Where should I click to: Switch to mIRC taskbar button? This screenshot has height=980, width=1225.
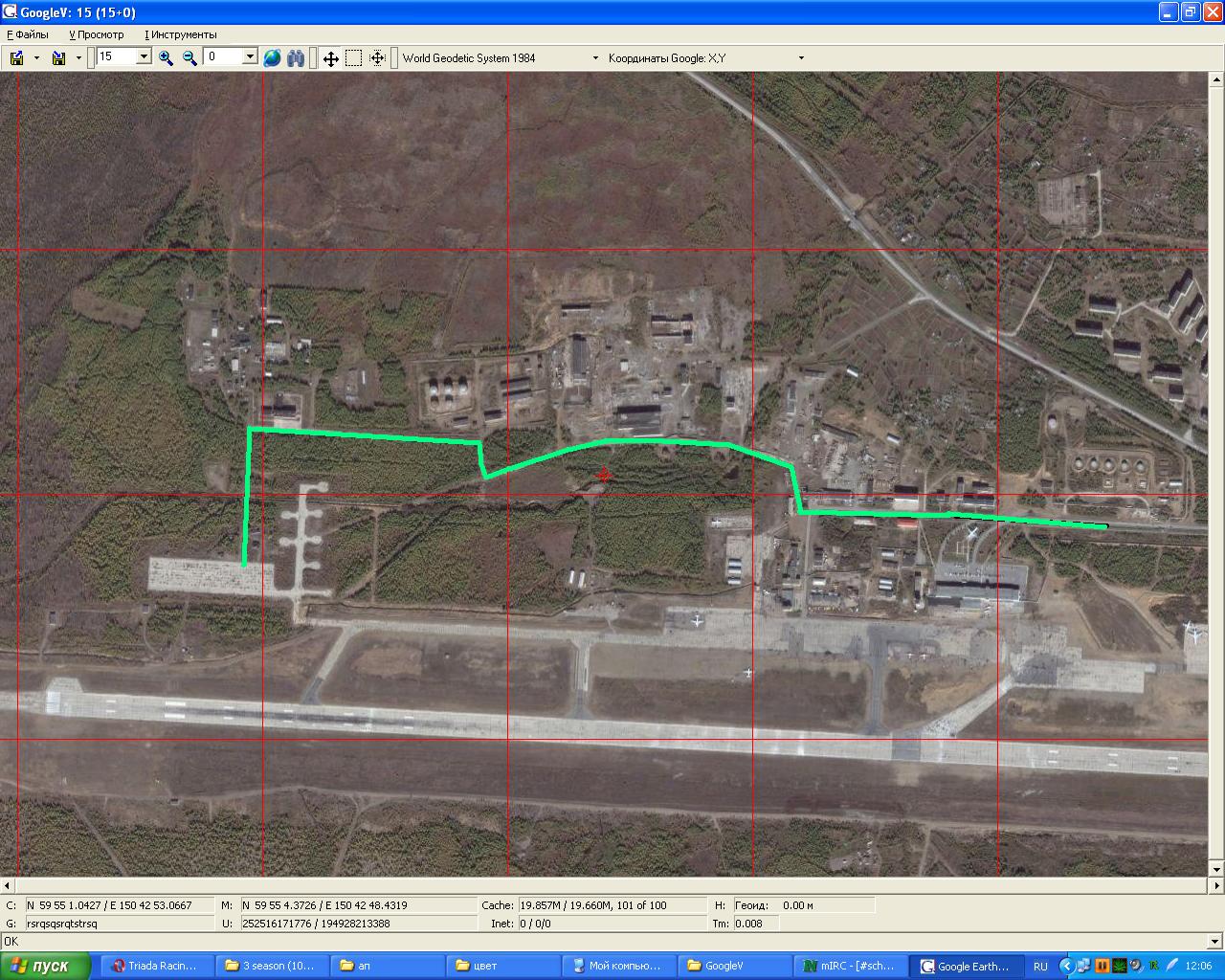[x=849, y=966]
